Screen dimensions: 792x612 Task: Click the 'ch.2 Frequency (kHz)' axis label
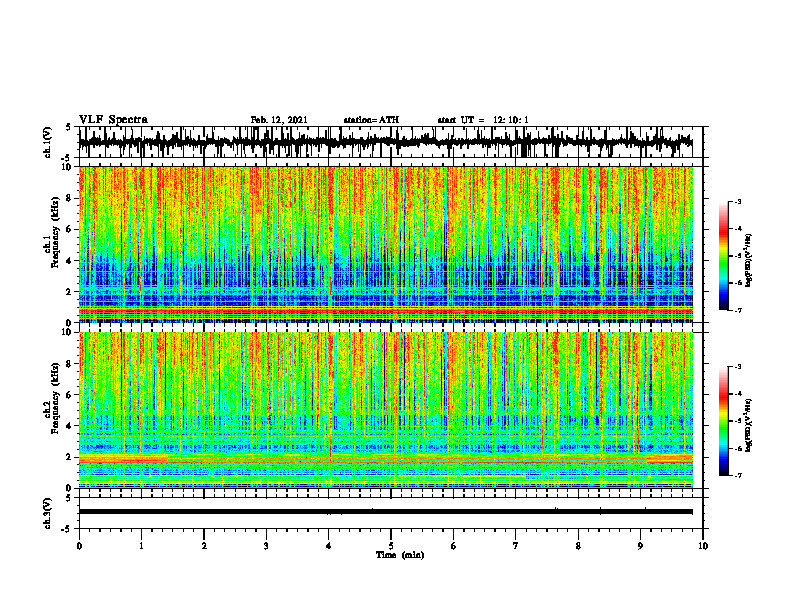coord(51,398)
